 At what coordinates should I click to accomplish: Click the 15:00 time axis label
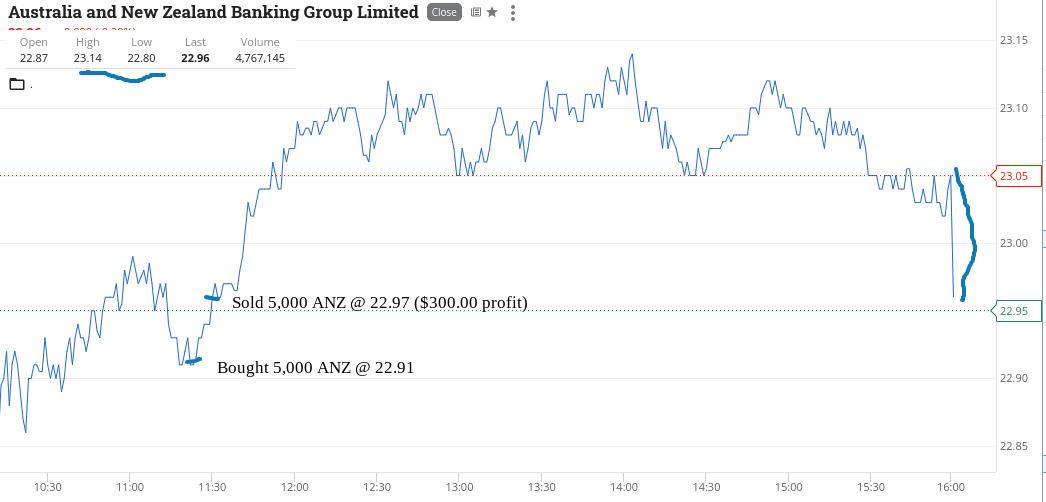(x=787, y=487)
